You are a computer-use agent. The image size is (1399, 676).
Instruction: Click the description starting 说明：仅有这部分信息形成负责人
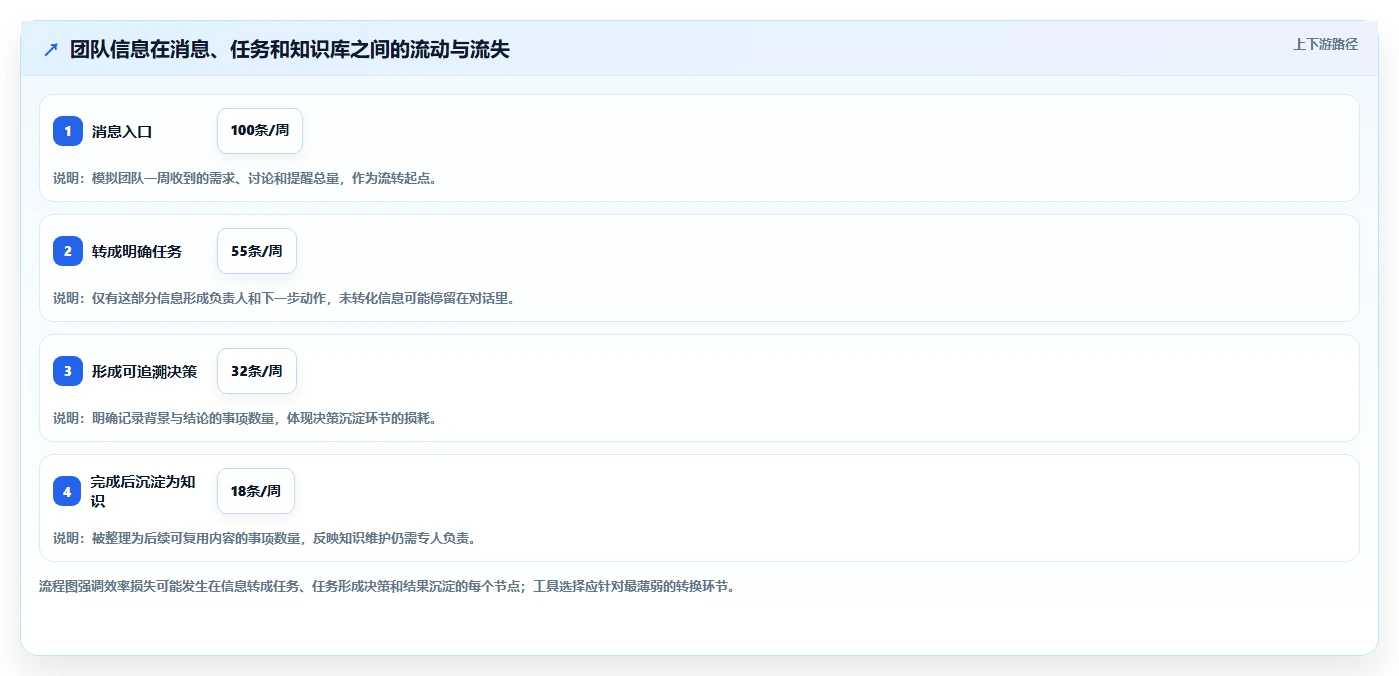(284, 298)
